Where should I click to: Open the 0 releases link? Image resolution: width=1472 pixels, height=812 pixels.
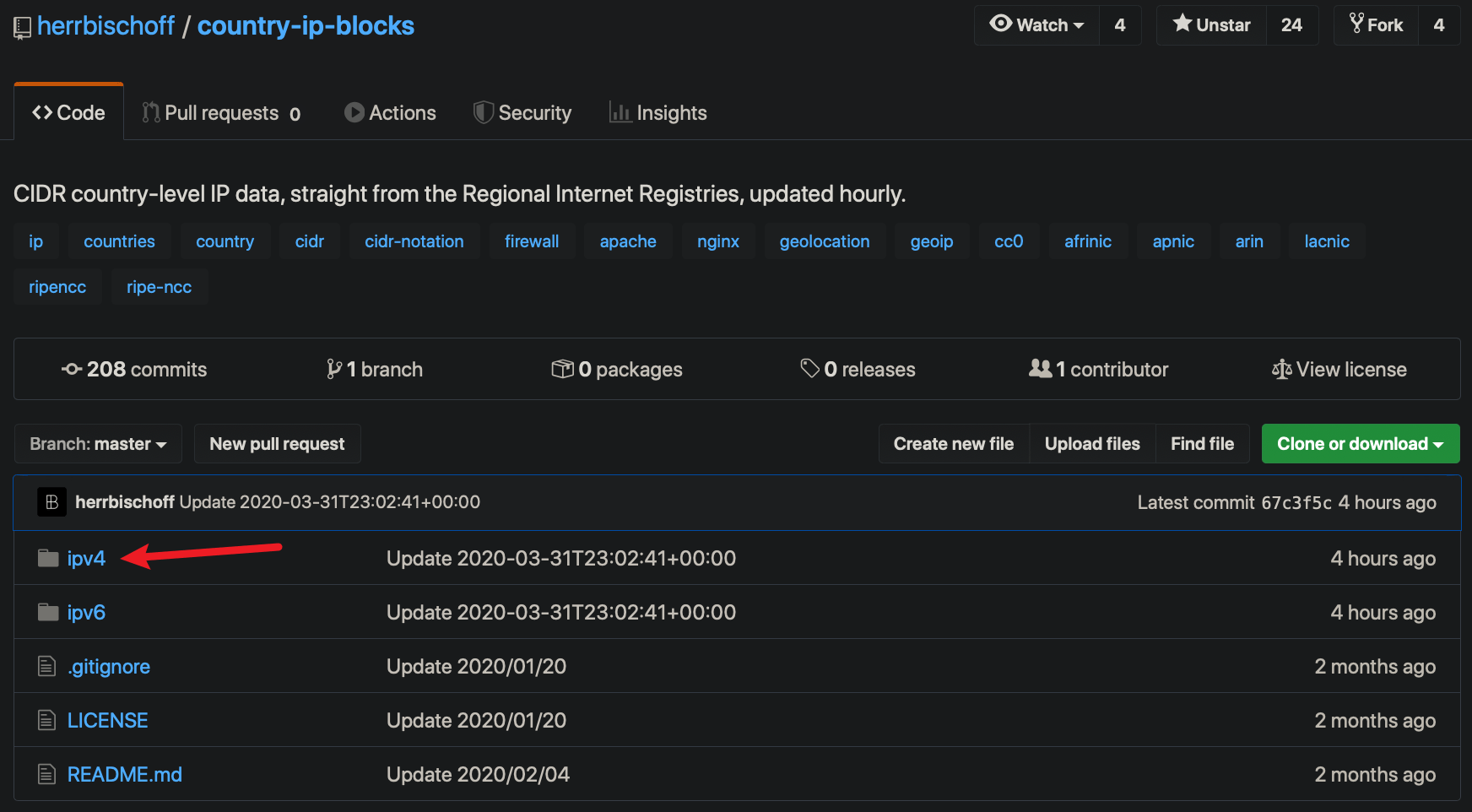click(x=858, y=369)
